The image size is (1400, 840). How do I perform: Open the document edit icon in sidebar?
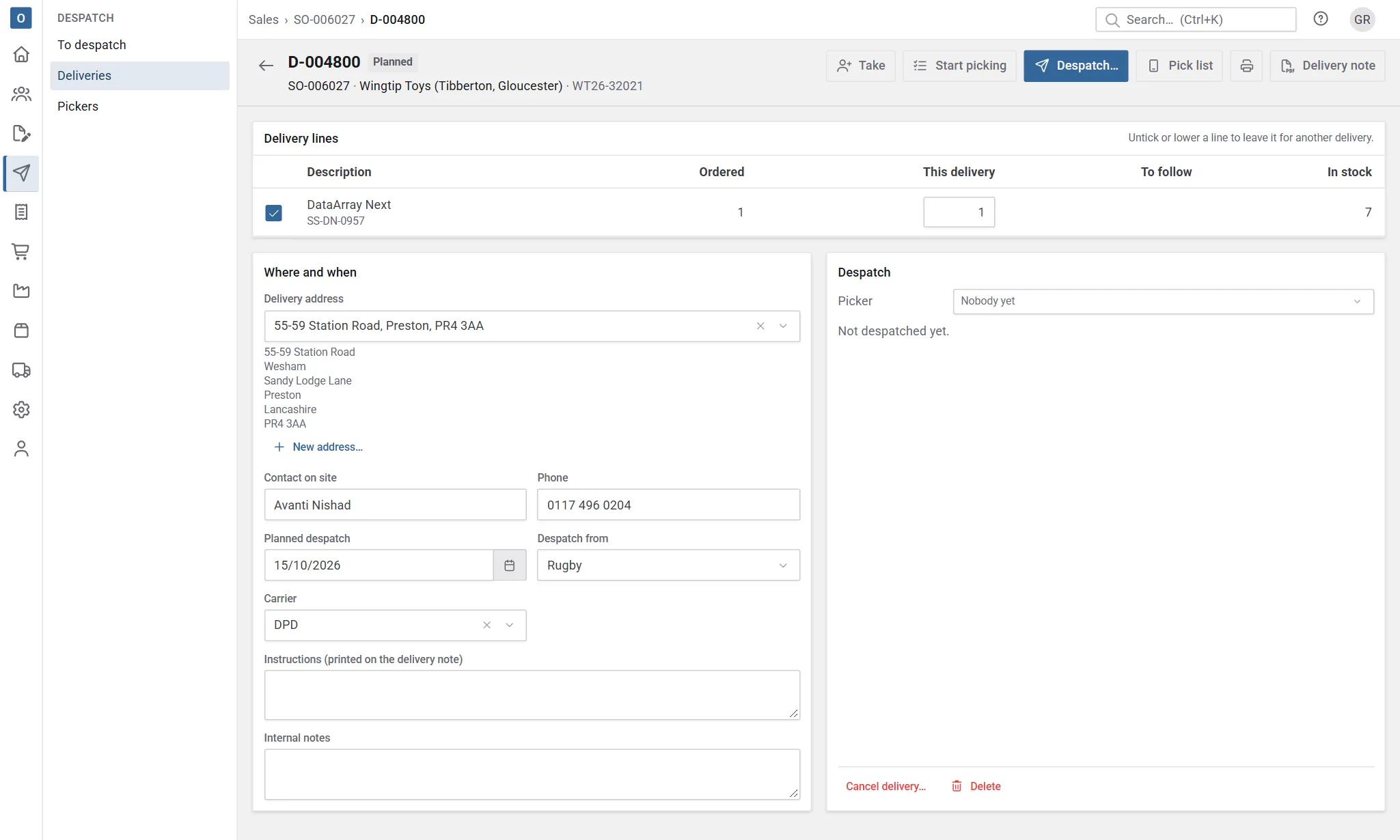tap(21, 134)
